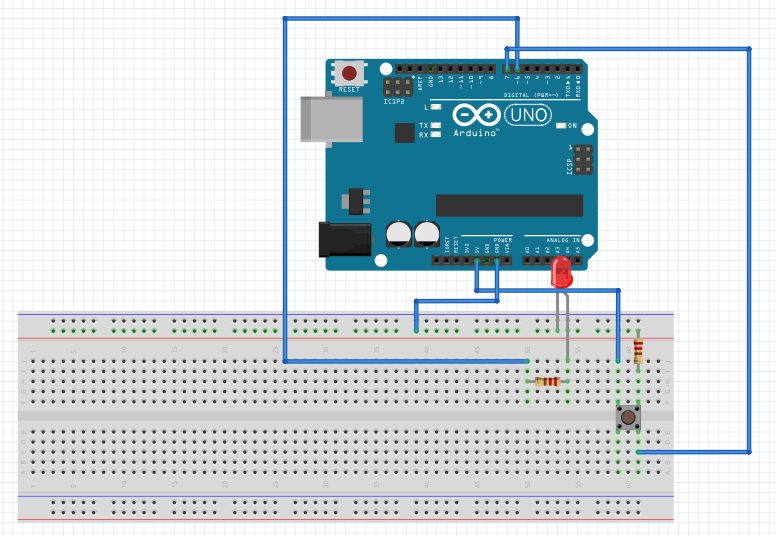This screenshot has width=776, height=536.
Task: Select the ICSP2 header pins
Action: pos(397,87)
